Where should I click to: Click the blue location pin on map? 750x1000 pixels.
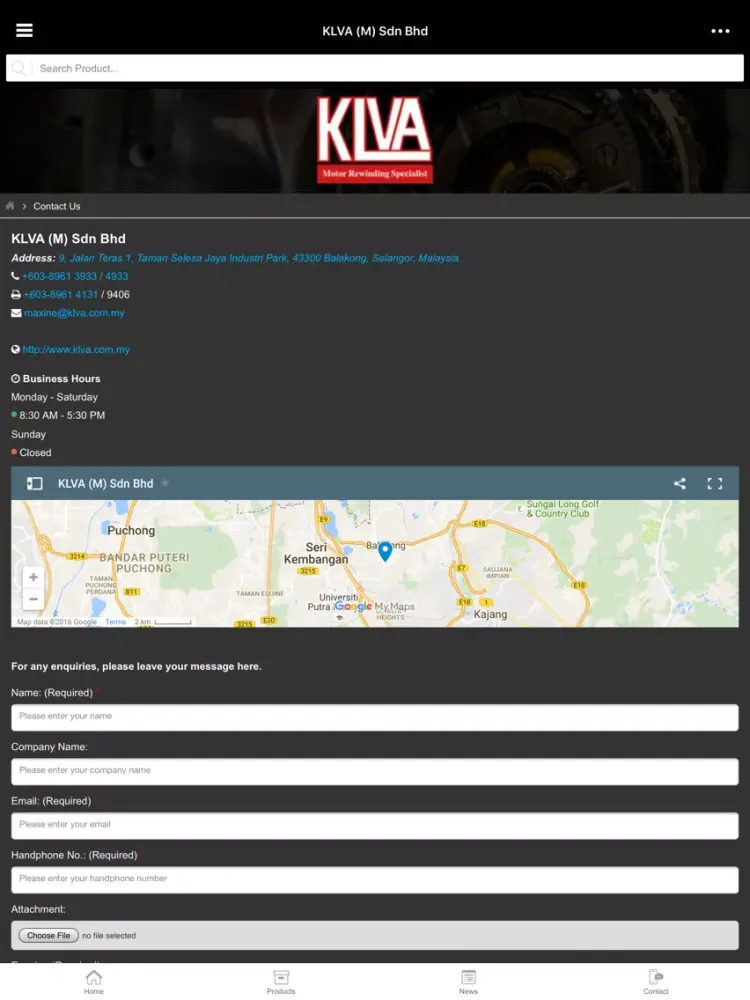[x=385, y=551]
